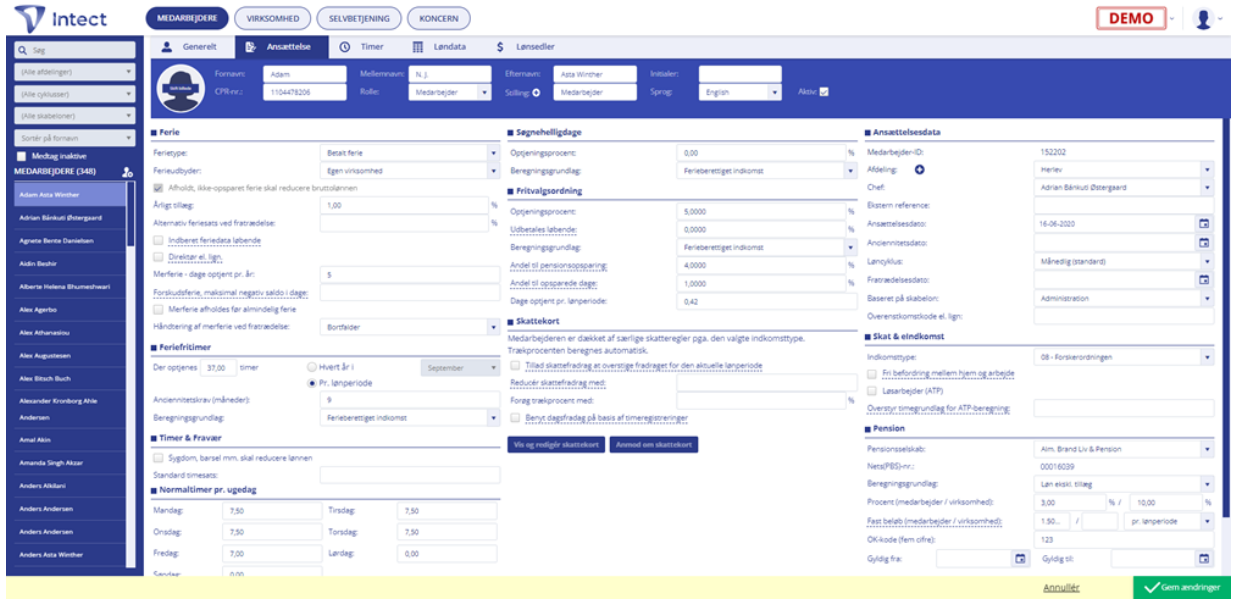Enable Sygdom, barsel mm. skal reducere lønnen
The image size is (1233, 602).
(x=159, y=457)
